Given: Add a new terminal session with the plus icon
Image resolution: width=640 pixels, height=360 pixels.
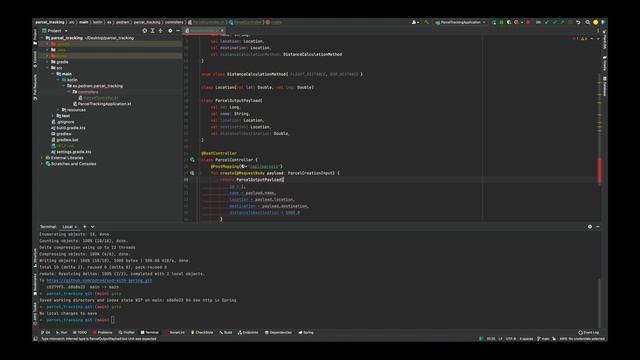Looking at the screenshot, I should point(85,227).
